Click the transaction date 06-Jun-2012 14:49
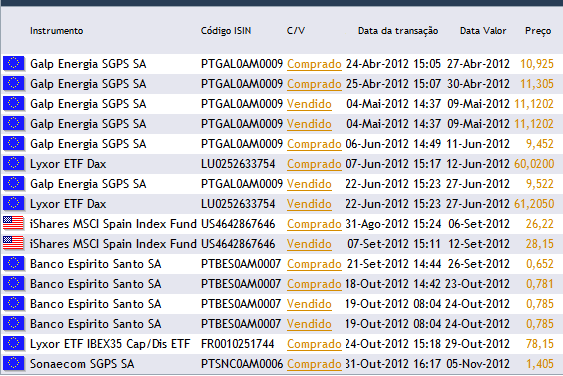The width and height of the screenshot is (563, 376). 393,144
